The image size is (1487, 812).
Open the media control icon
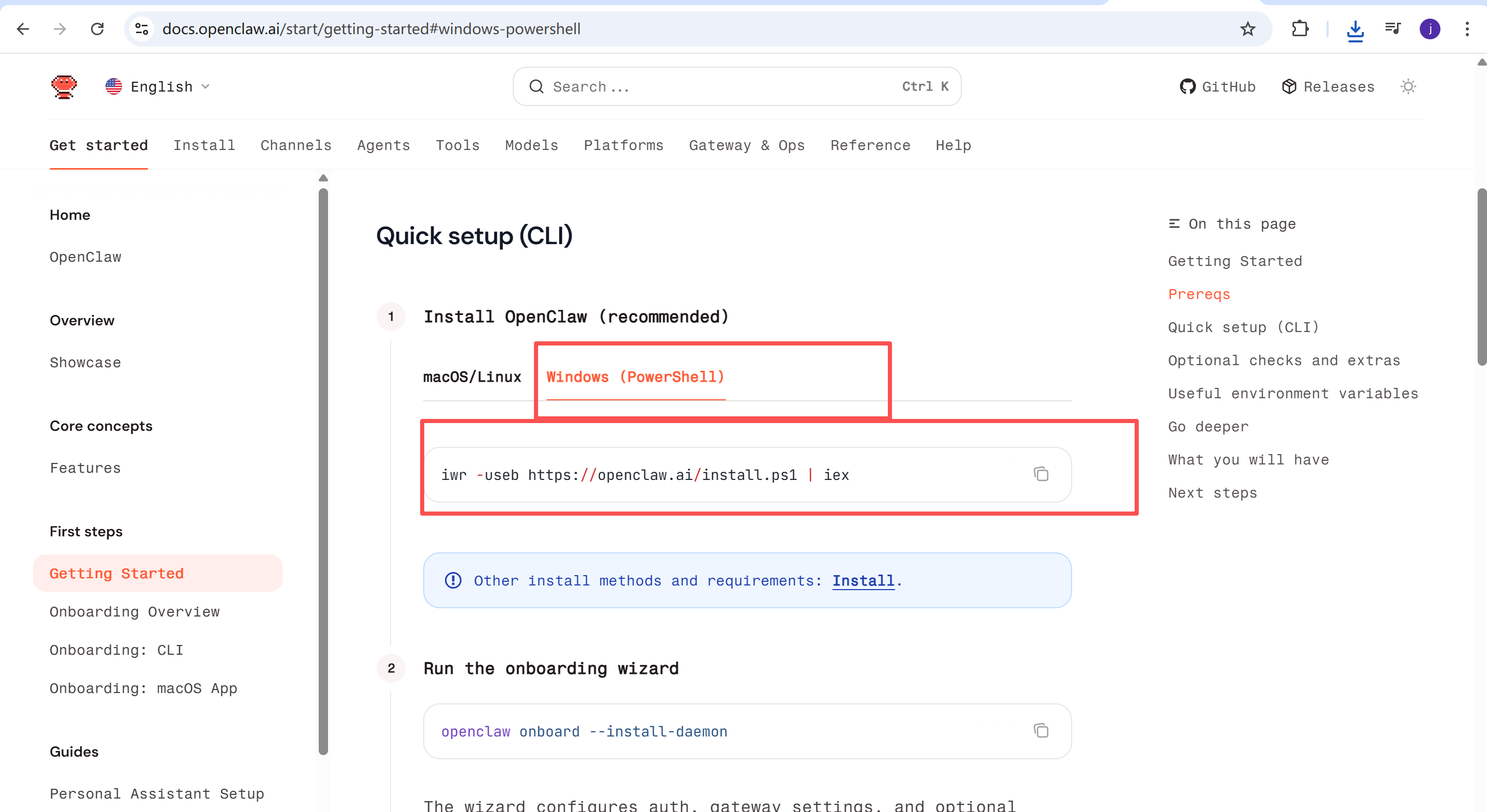[1392, 29]
